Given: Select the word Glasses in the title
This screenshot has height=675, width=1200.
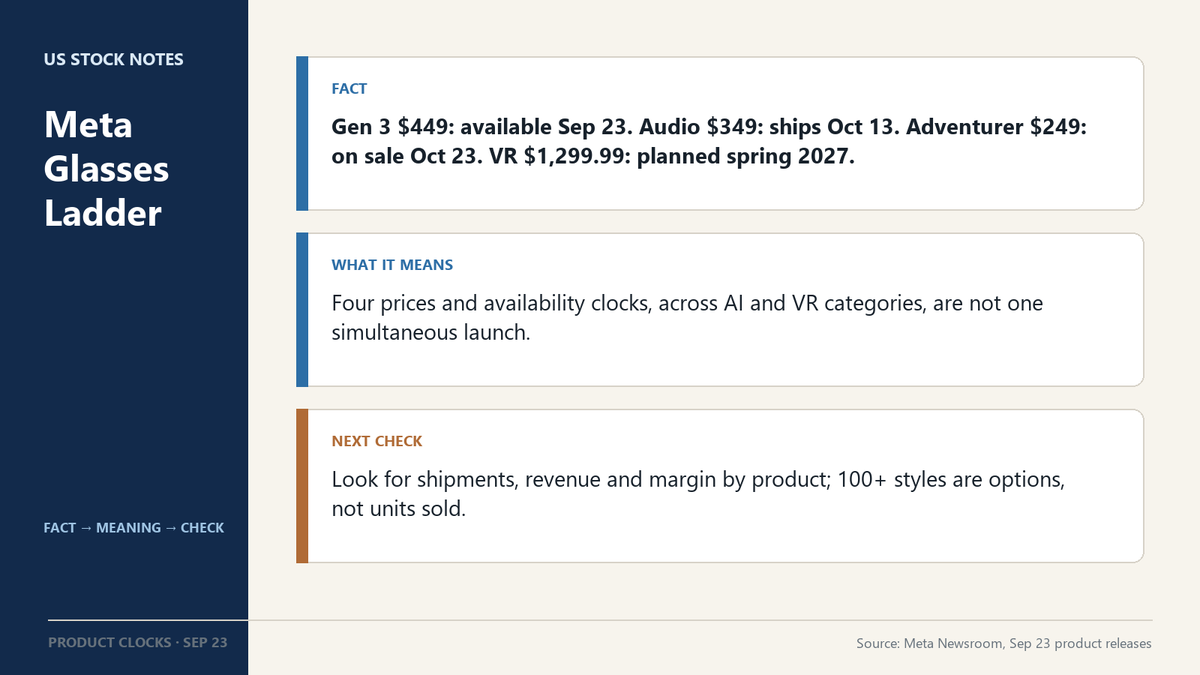Looking at the screenshot, I should click(x=106, y=169).
